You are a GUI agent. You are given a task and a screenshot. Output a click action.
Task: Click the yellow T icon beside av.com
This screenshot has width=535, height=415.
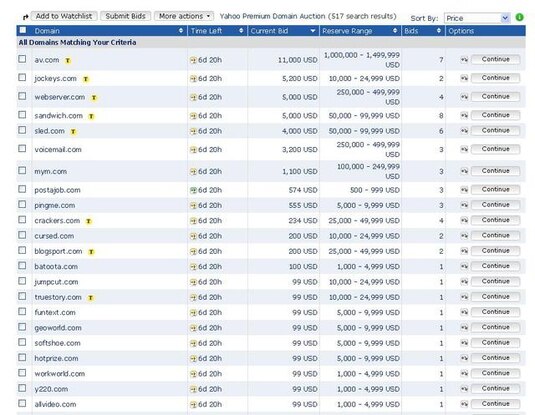click(x=68, y=60)
